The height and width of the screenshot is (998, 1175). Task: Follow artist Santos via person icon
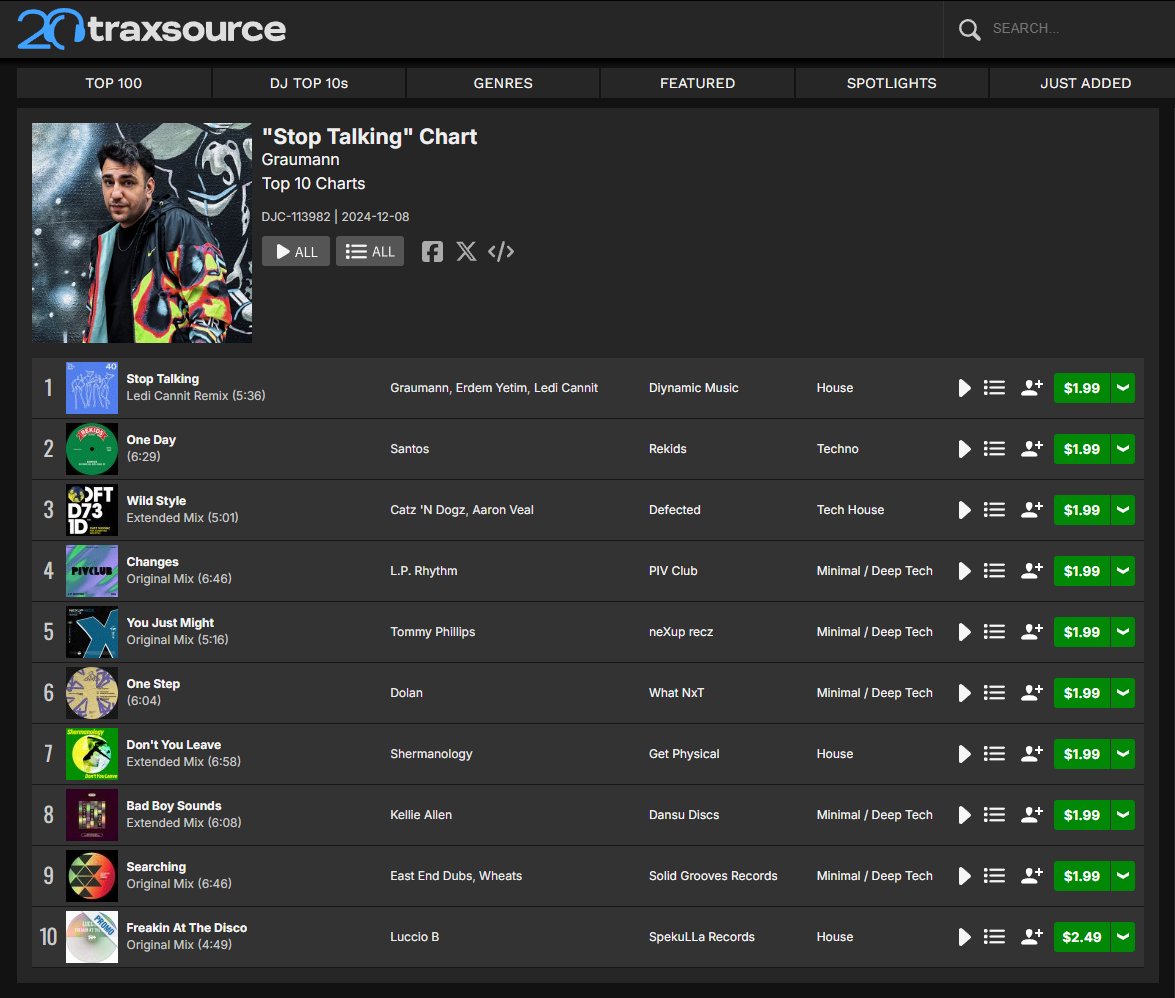click(1032, 449)
